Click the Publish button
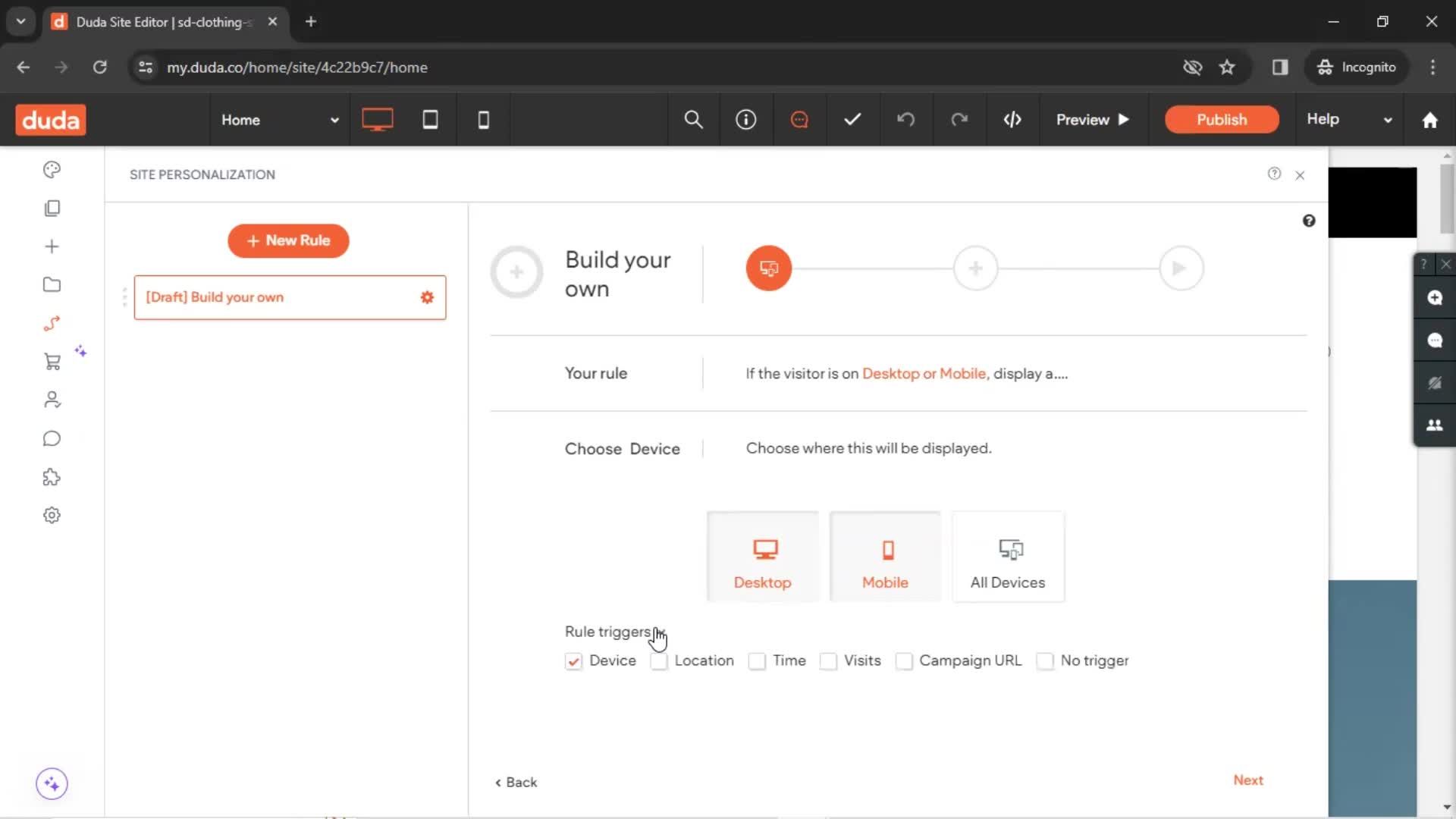 click(x=1221, y=120)
